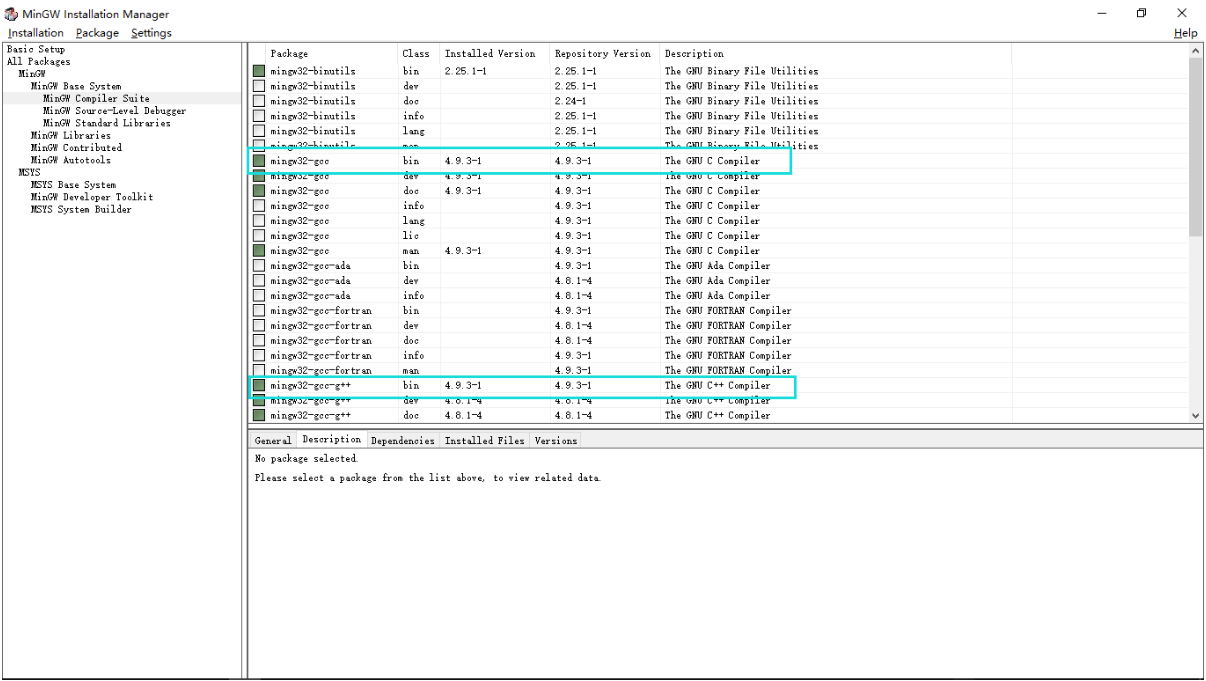Mark the mingw32-gcc-fortran man package checkbox
The image size is (1206, 681).
[x=259, y=371]
